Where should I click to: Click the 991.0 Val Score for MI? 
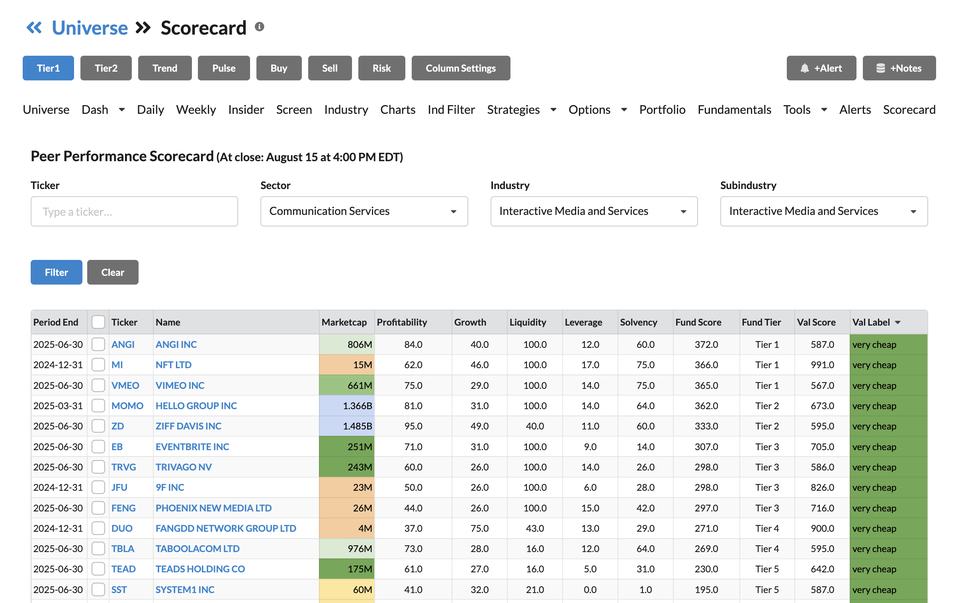tap(823, 365)
